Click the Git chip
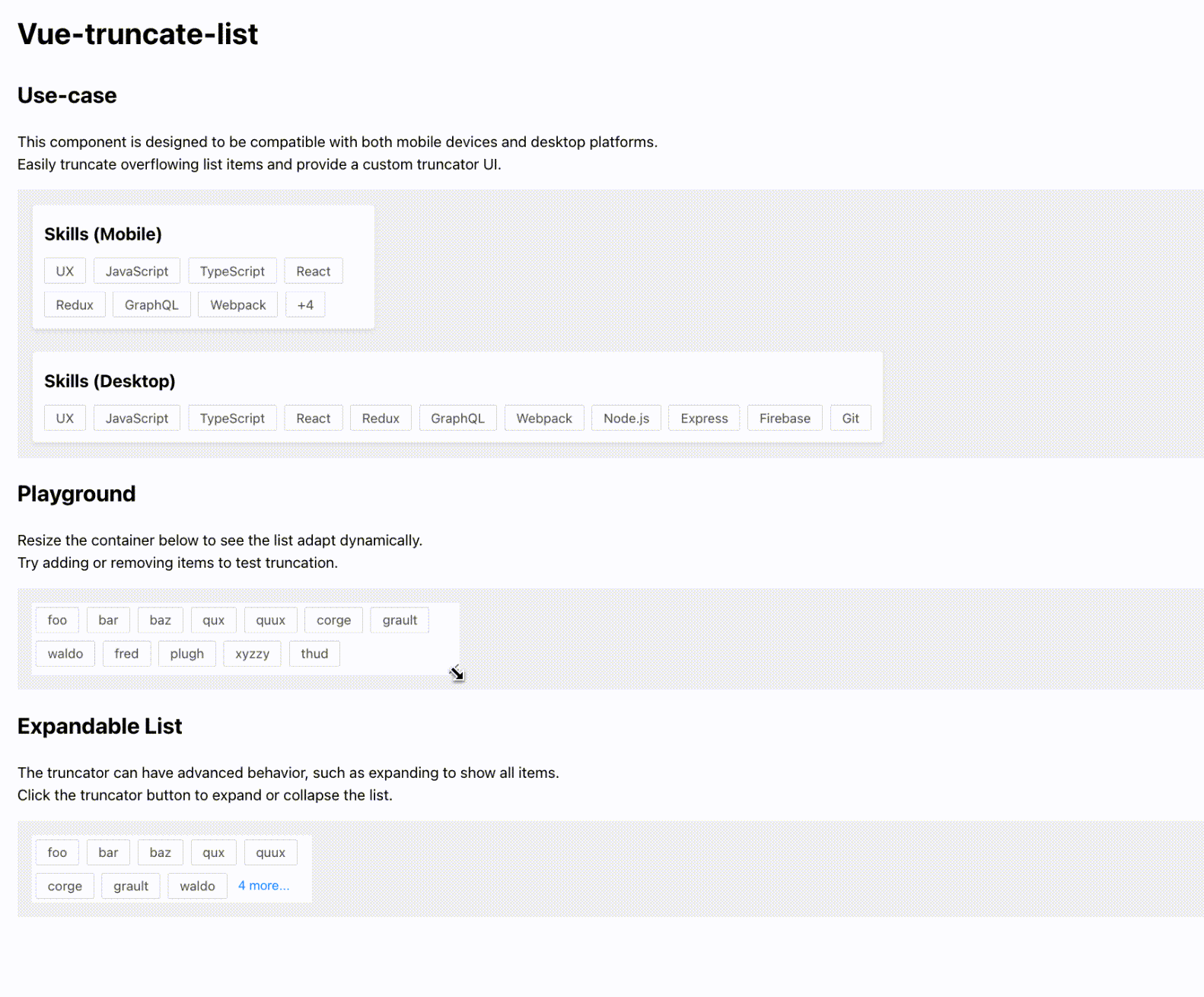Viewport: 1204px width, 997px height. (851, 418)
